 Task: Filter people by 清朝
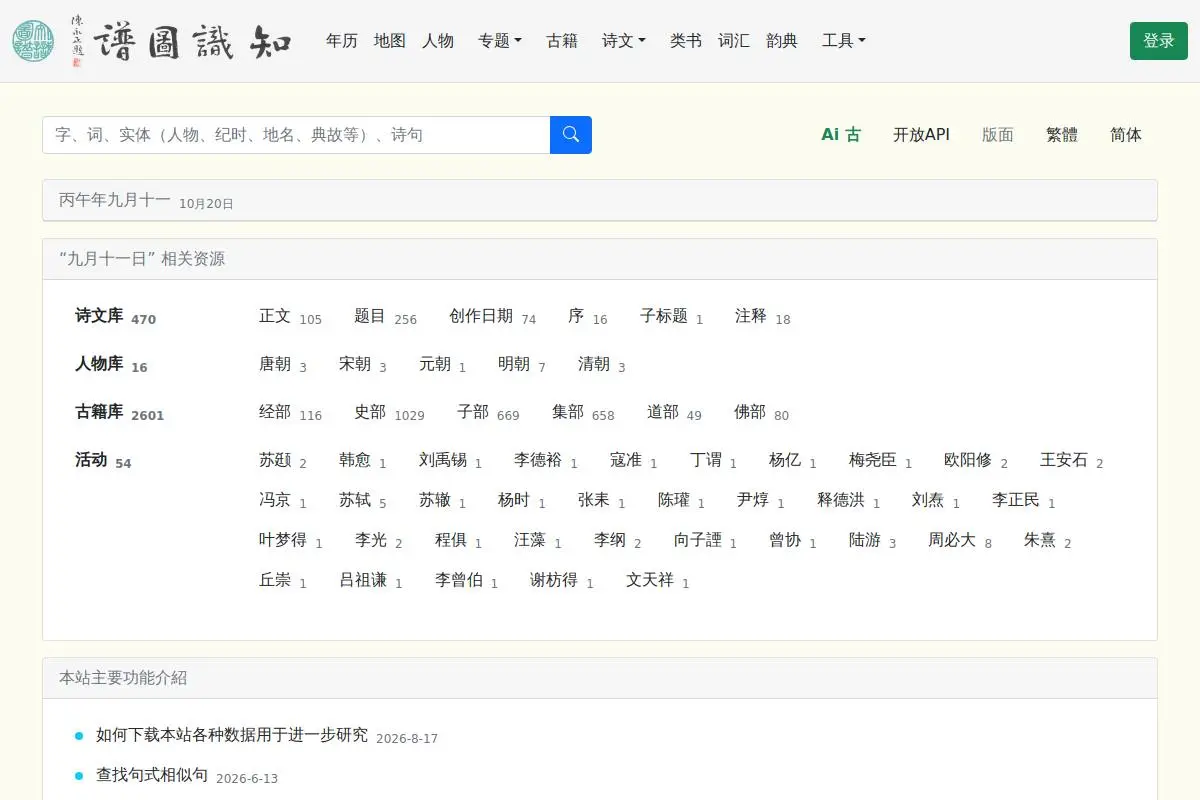tap(602, 365)
